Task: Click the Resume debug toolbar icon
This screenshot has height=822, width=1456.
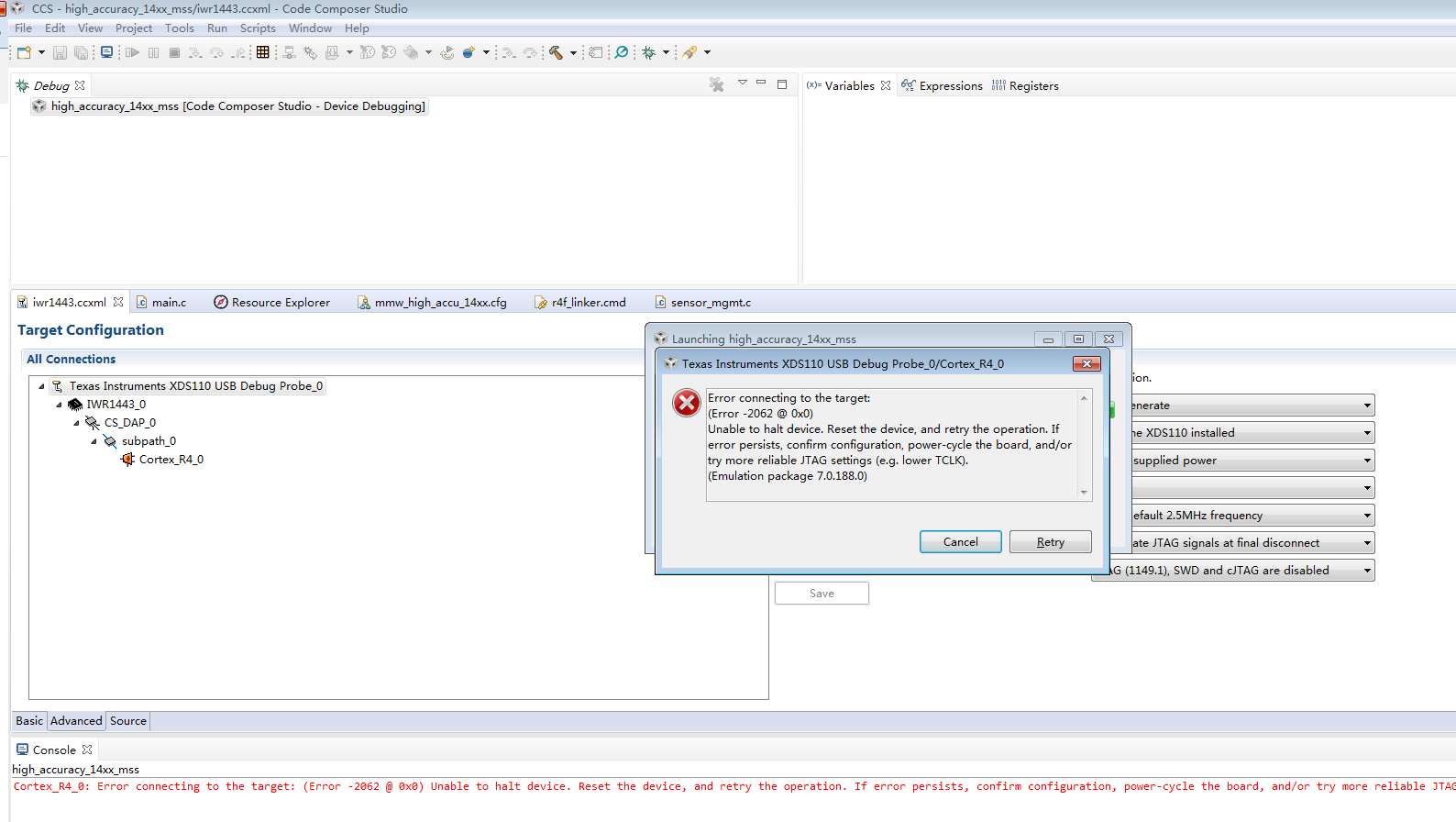Action: click(x=133, y=52)
